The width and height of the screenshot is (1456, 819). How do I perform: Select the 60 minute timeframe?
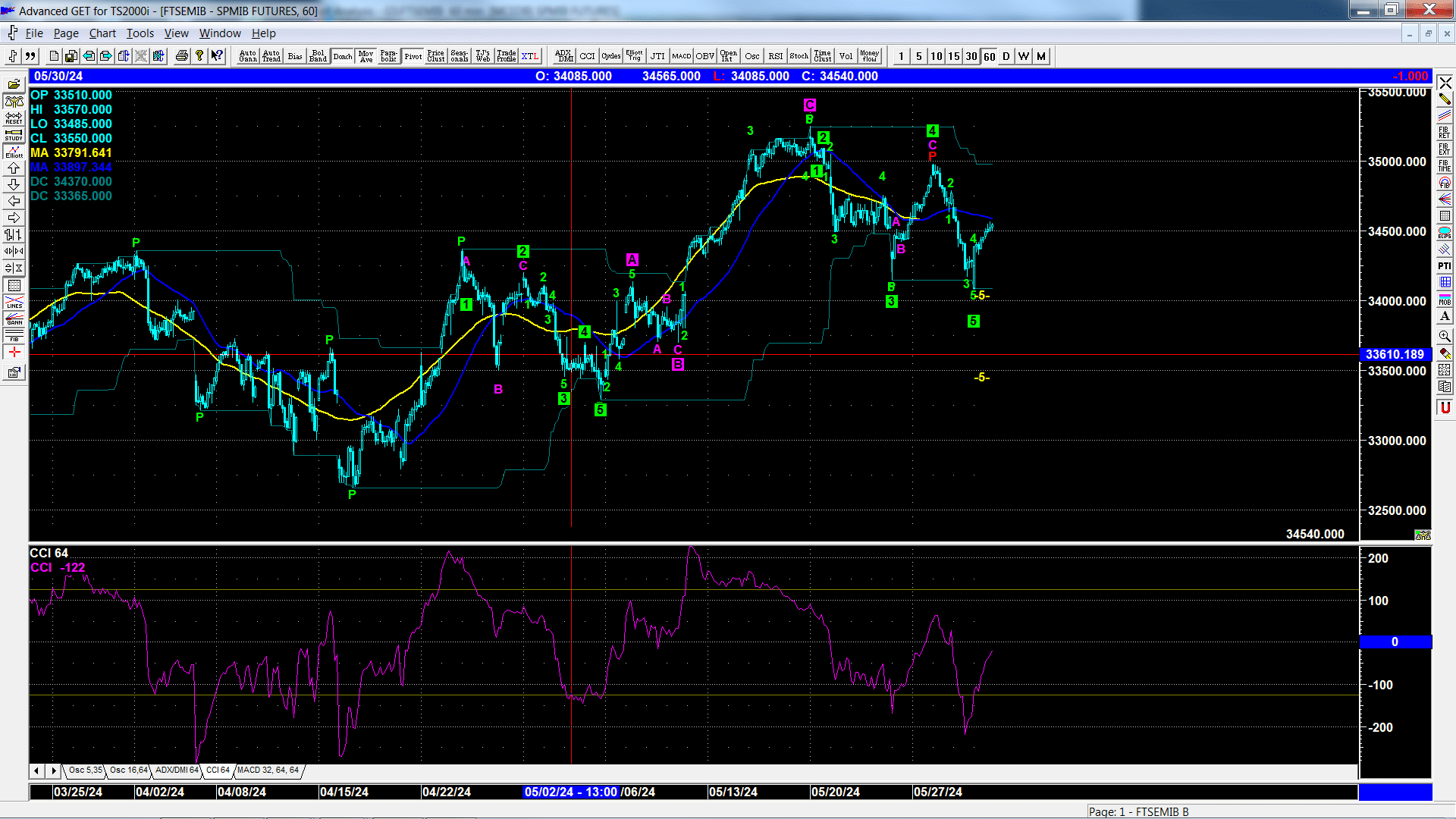(x=989, y=56)
